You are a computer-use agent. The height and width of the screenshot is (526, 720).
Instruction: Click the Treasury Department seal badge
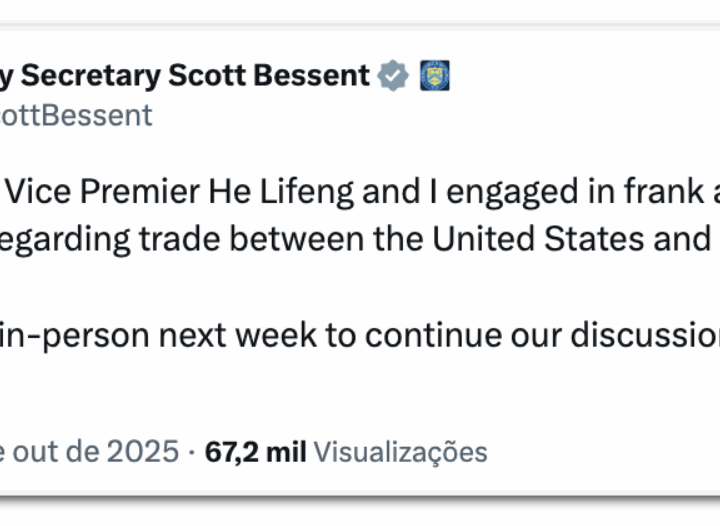pyautogui.click(x=434, y=76)
